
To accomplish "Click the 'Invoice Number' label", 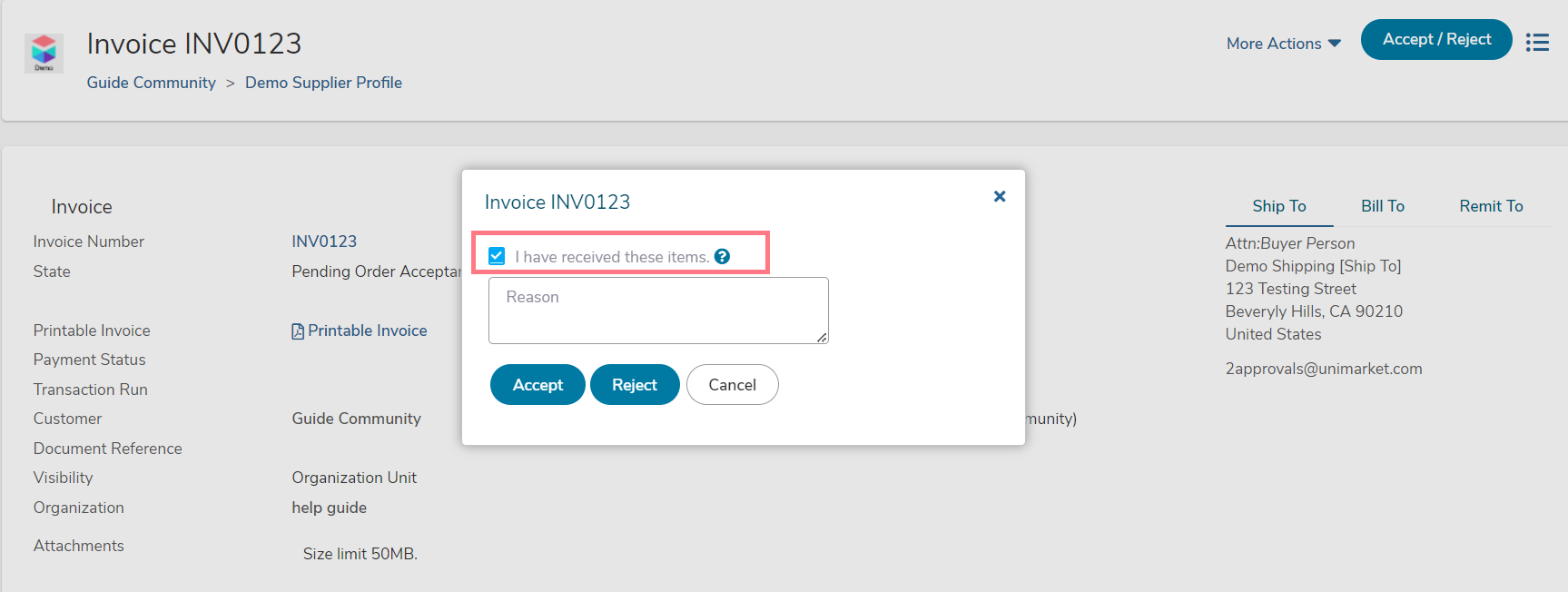I will click(x=89, y=242).
